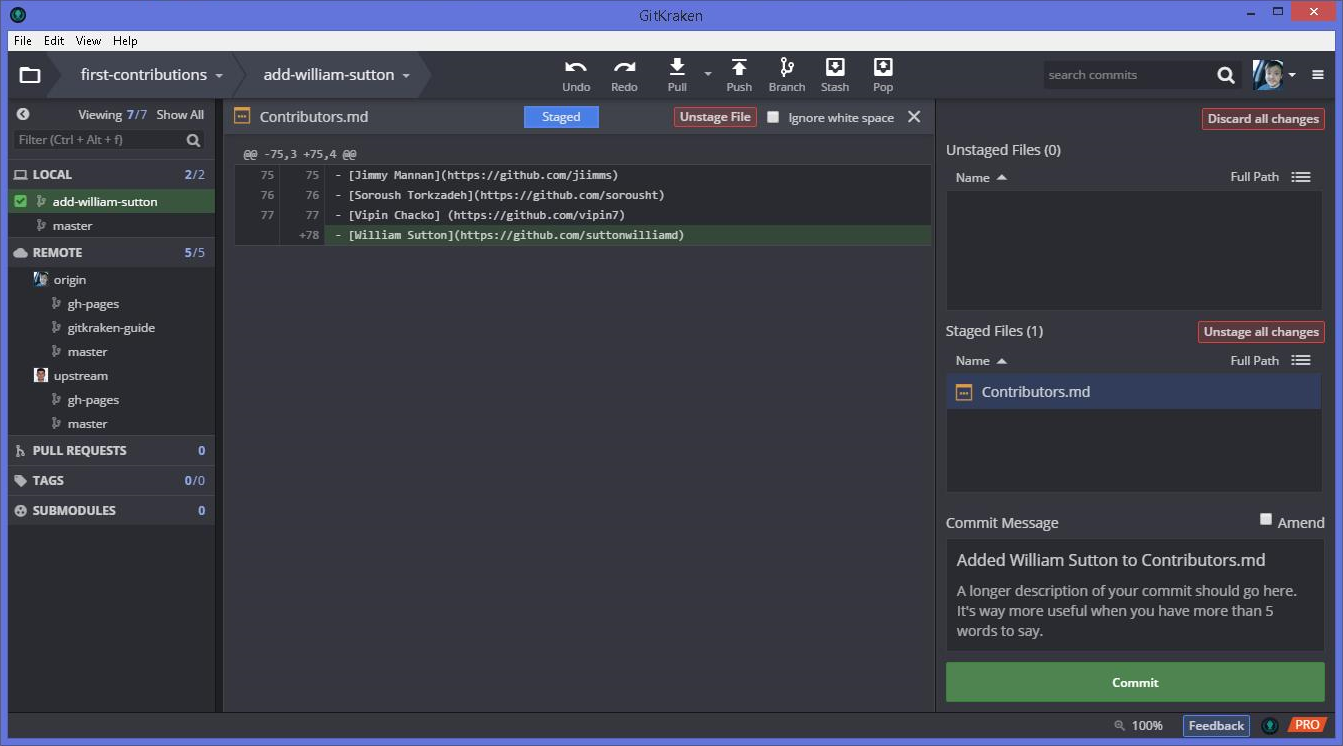Click the filter search magnifier icon
Screen dimensions: 1343x746
[193, 141]
